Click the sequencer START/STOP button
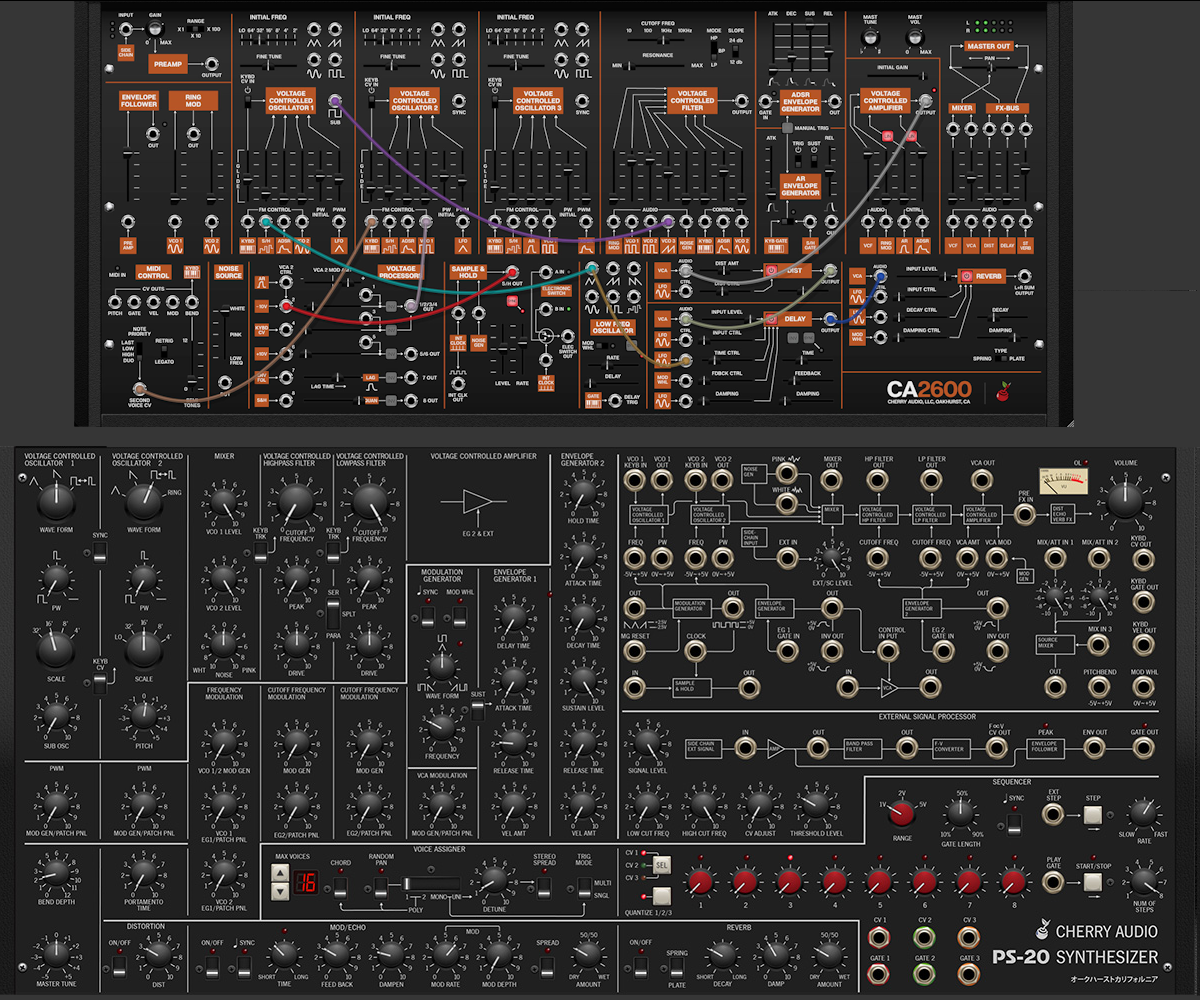Viewport: 1200px width, 1000px height. click(1094, 882)
